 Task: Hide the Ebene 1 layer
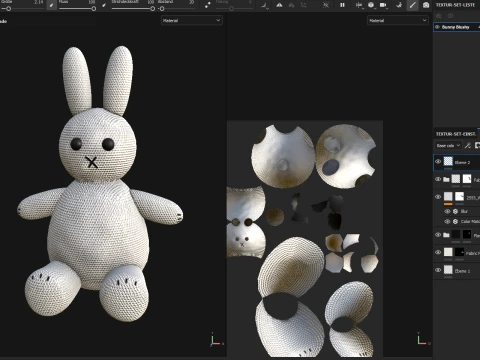point(438,270)
